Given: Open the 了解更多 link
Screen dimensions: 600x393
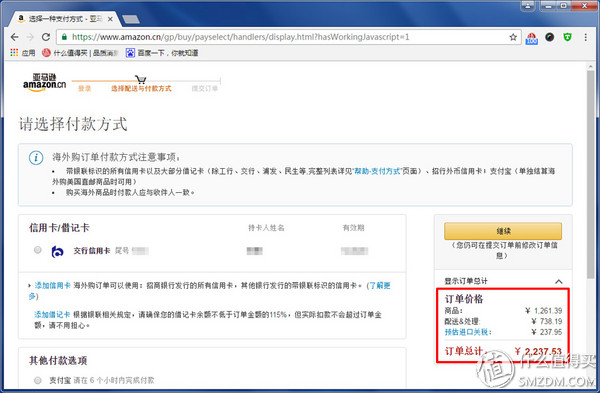Looking at the screenshot, I should (x=209, y=291).
